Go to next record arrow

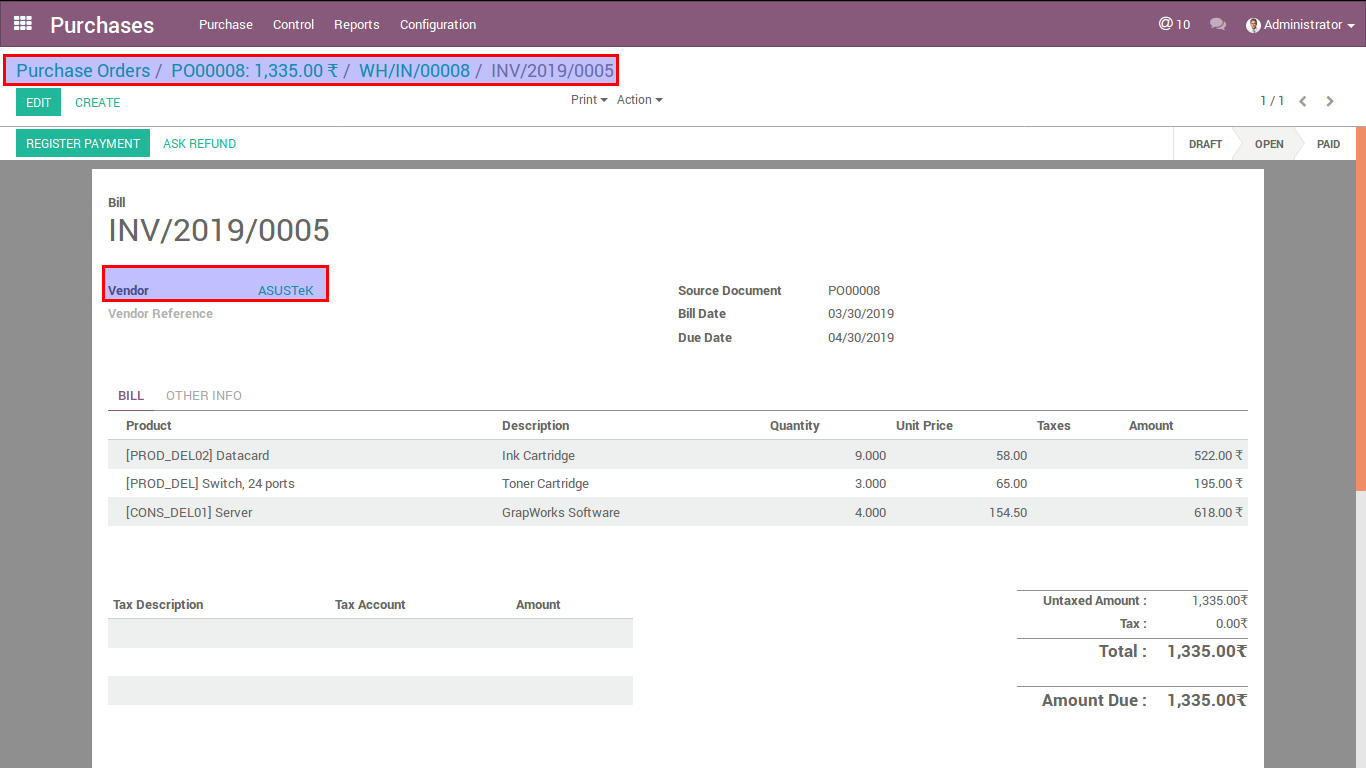click(1330, 101)
